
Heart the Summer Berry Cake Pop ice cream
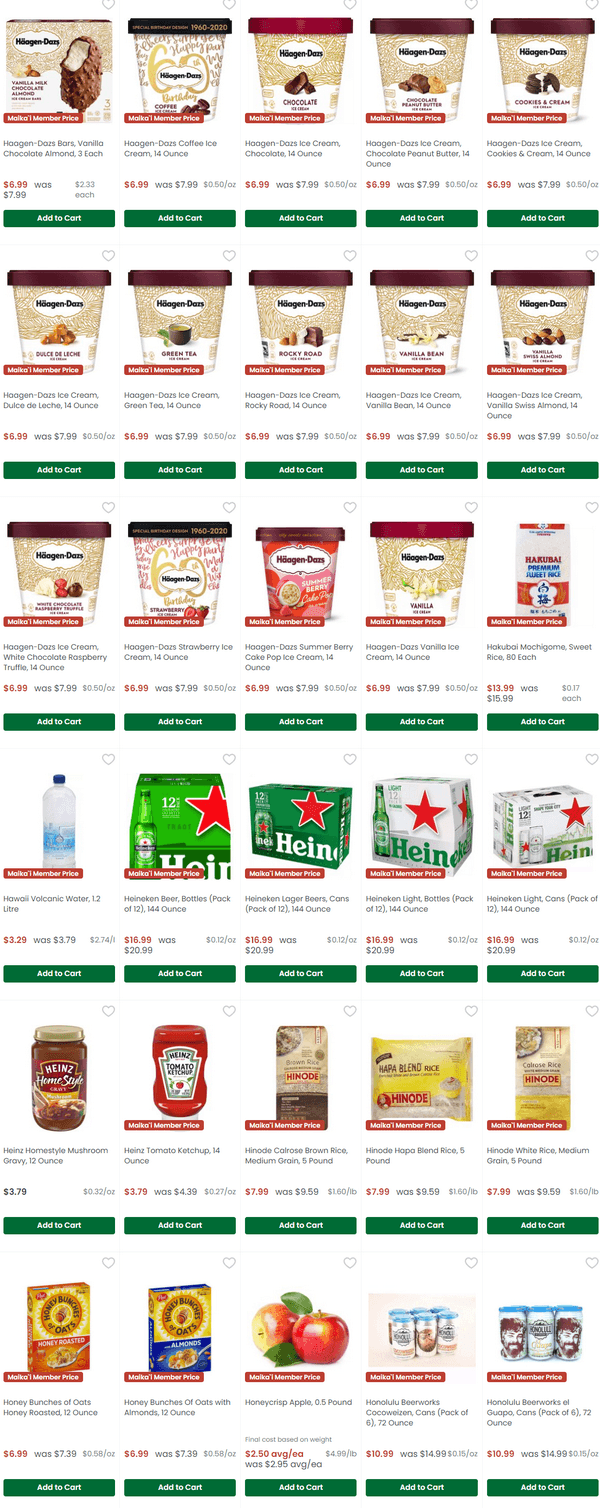coord(350,508)
